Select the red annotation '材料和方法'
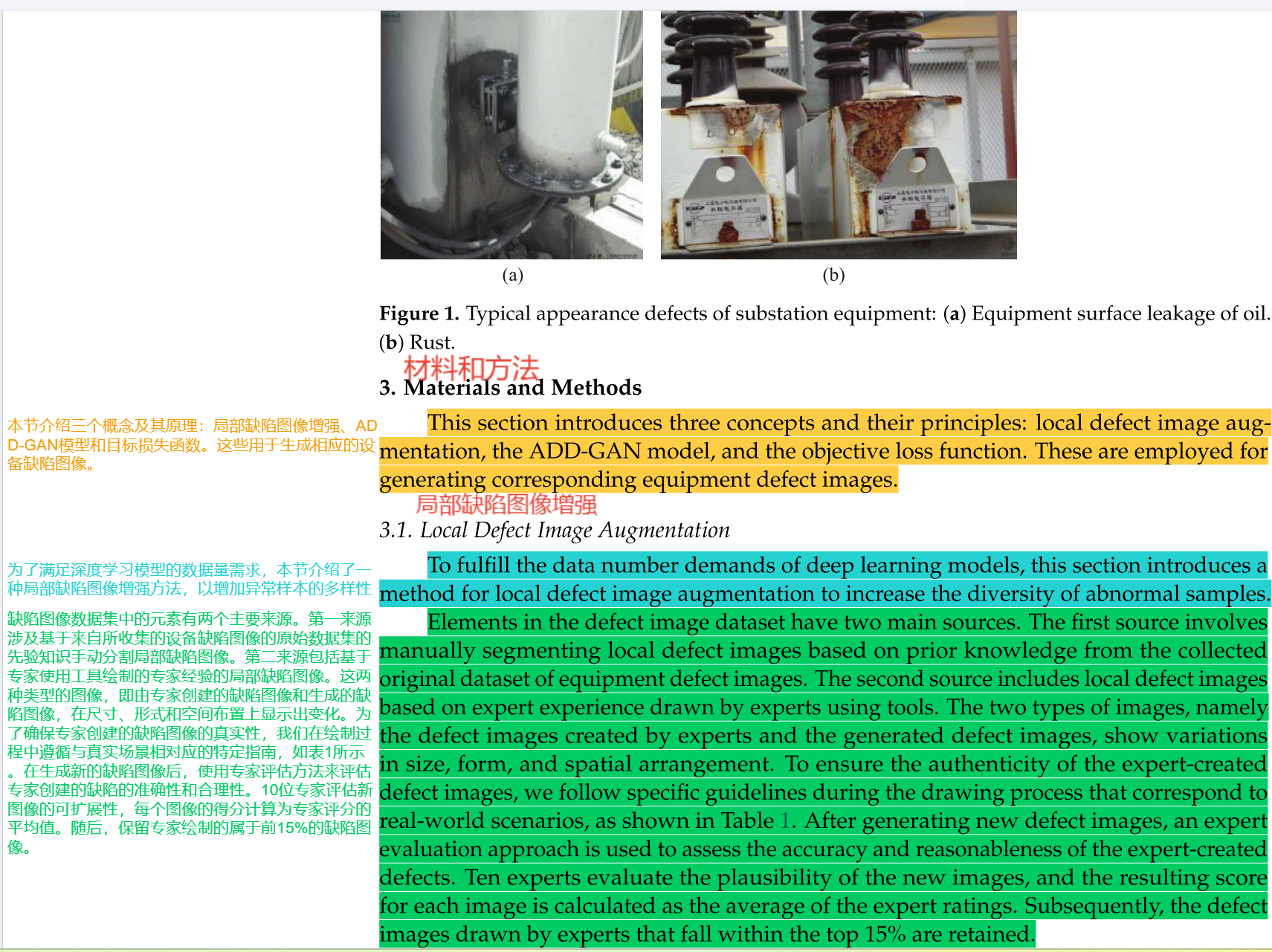1272x952 pixels. coord(471,369)
